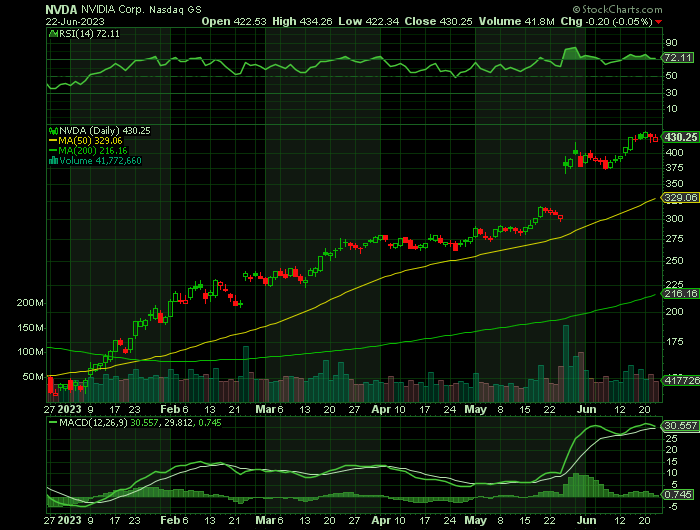This screenshot has height=530, width=700.
Task: Click the 216.16 MA(200) axis tag
Action: 680,294
